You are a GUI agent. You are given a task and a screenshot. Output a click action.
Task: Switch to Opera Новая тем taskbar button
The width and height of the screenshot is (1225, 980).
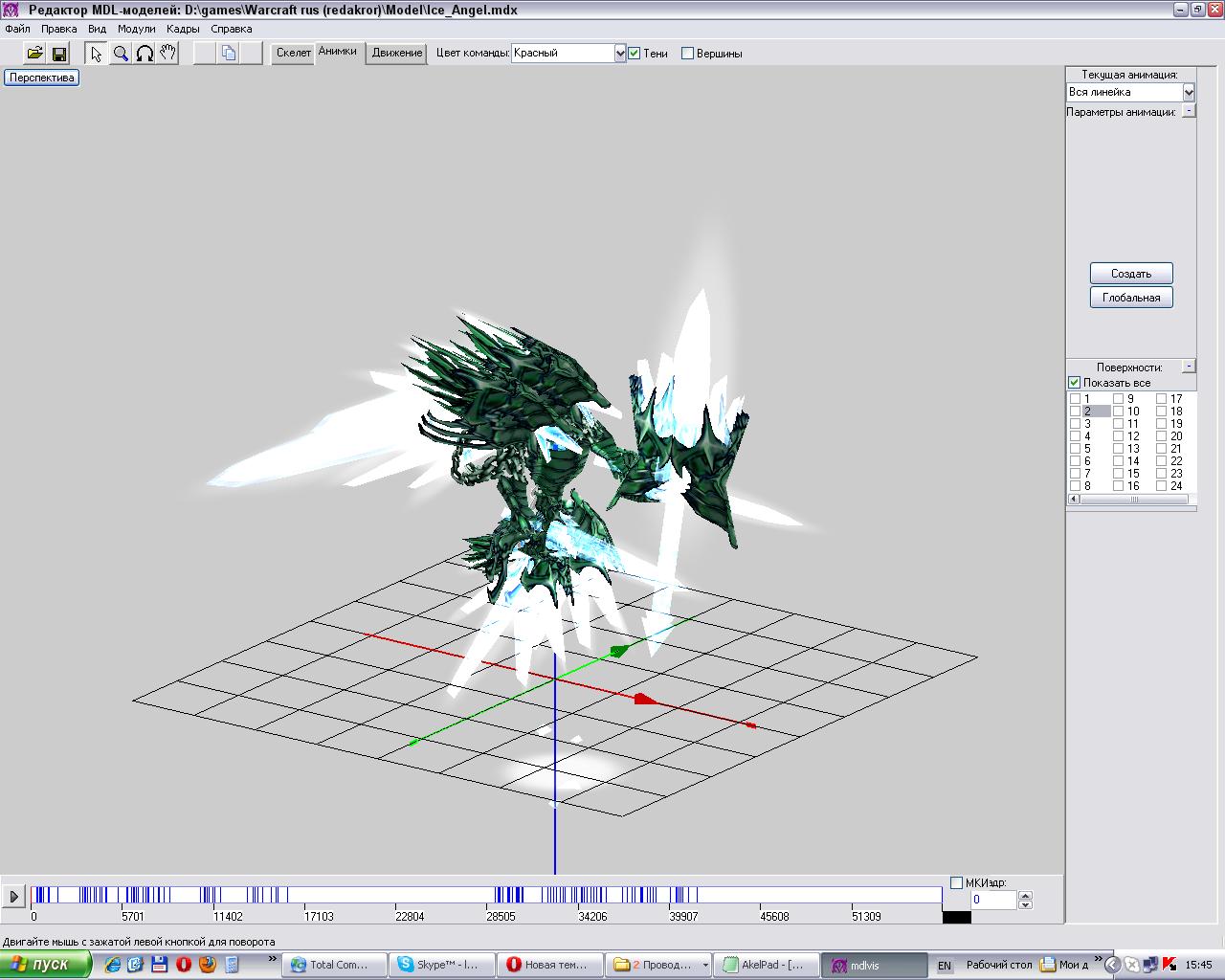tap(552, 965)
